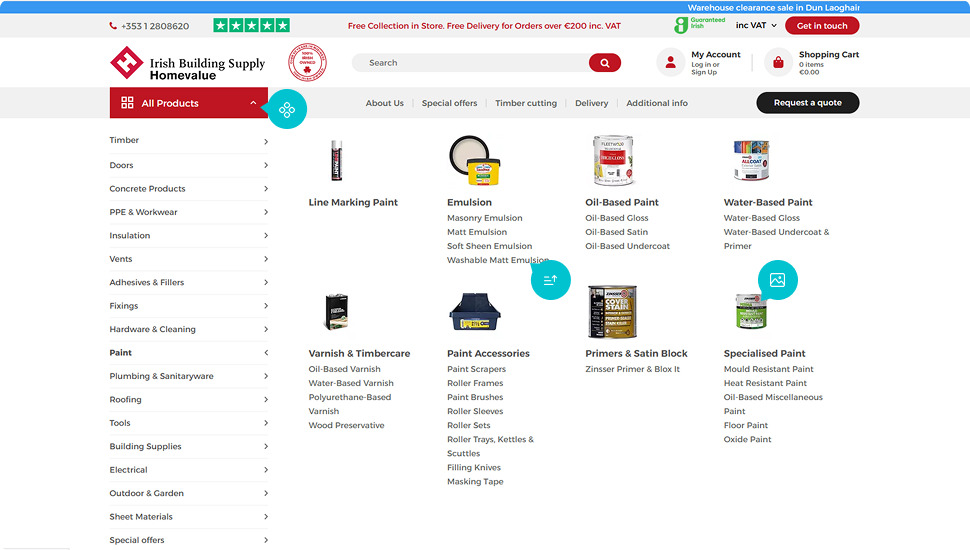The height and width of the screenshot is (550, 970).
Task: Open the Special offers nav item
Action: (x=449, y=103)
